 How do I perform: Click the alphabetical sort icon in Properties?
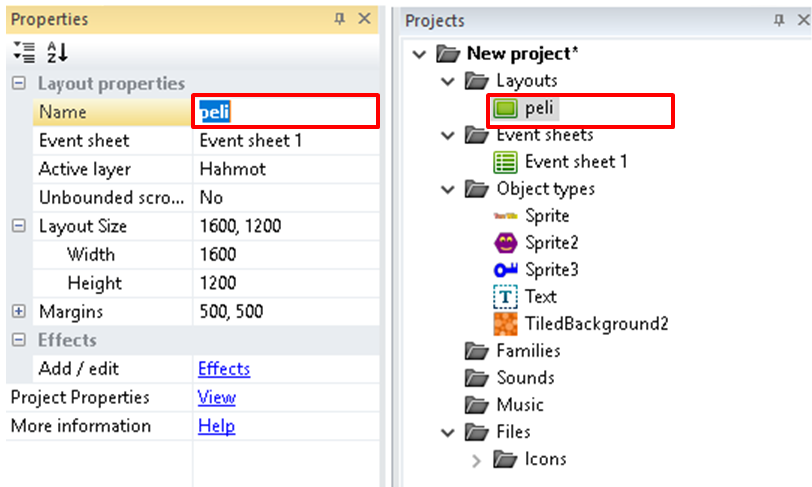(57, 52)
